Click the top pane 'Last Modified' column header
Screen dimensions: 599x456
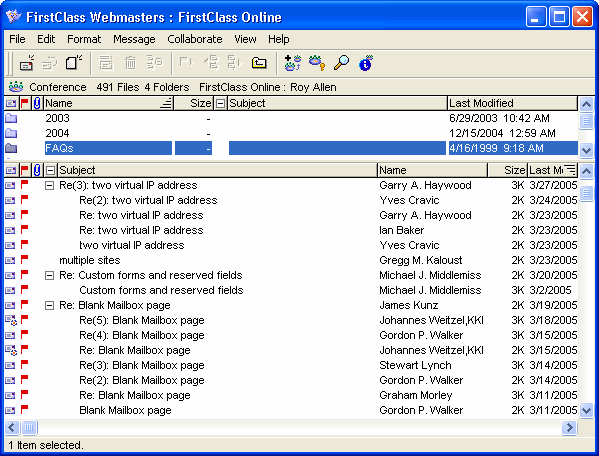[512, 103]
